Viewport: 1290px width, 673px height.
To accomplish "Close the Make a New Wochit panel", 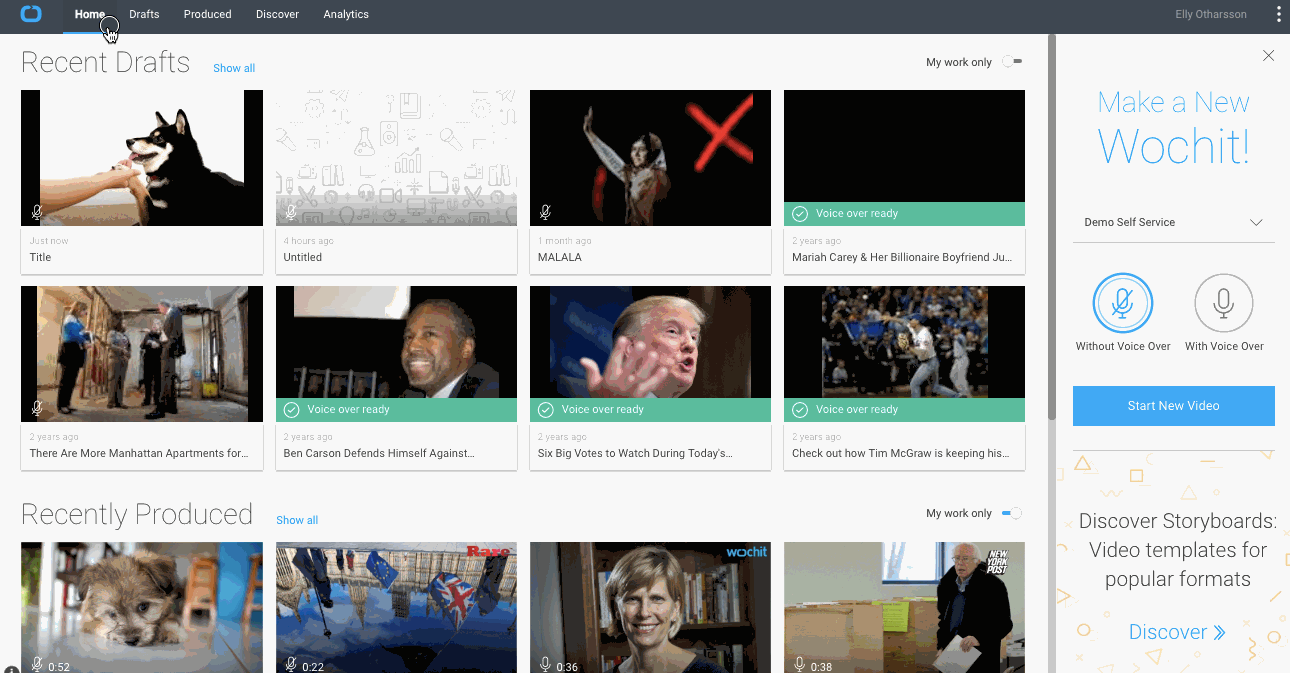I will 1268,56.
